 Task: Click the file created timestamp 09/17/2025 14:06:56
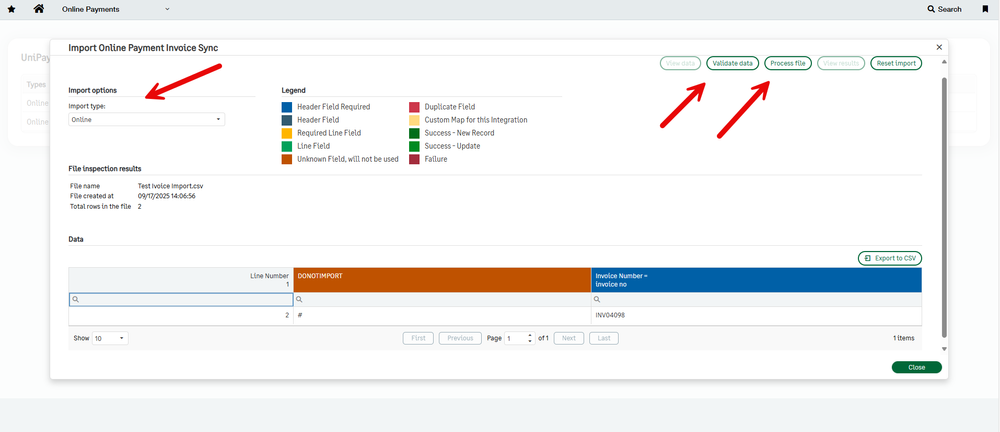[x=166, y=196]
